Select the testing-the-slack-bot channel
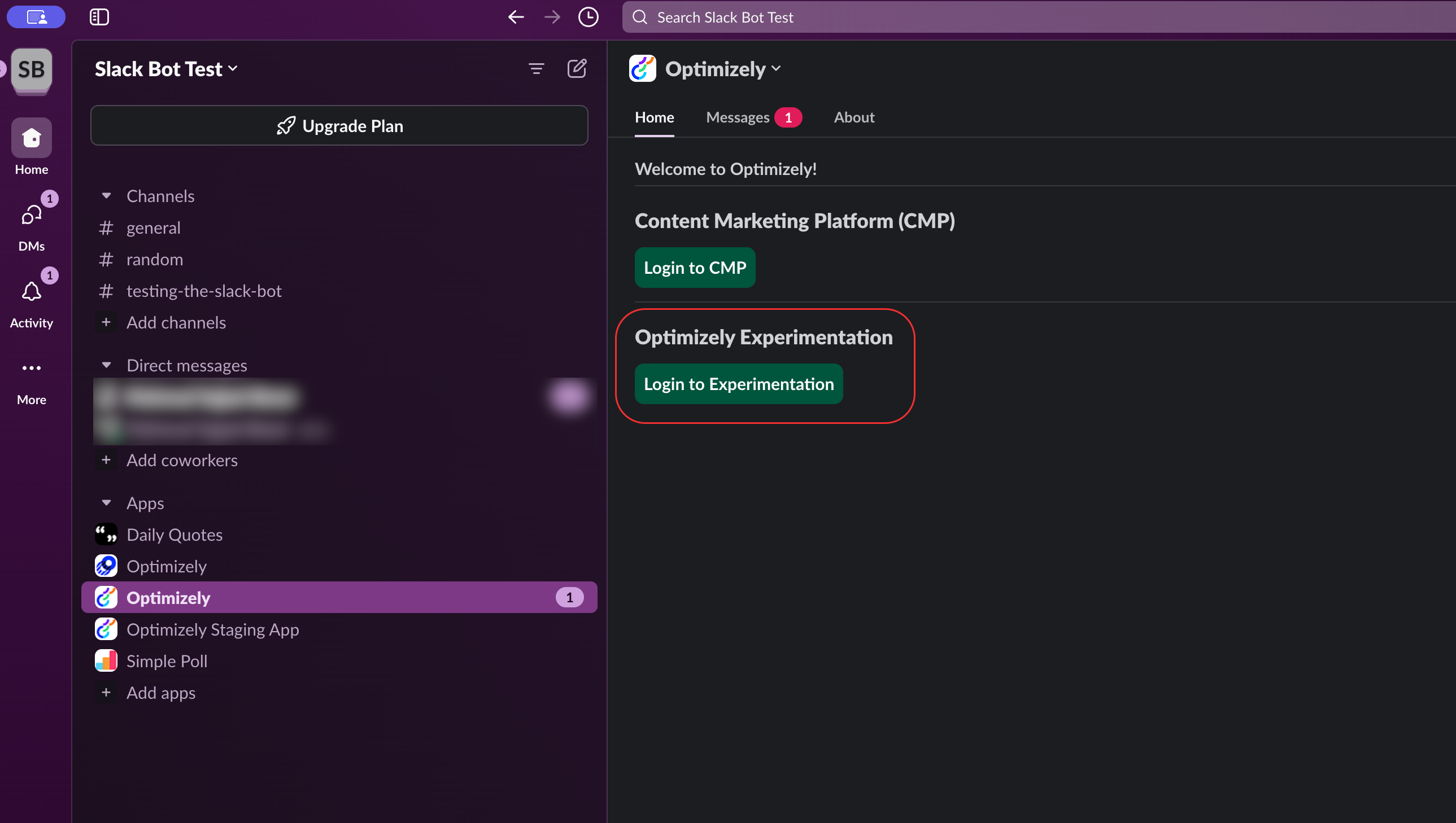 pyautogui.click(x=204, y=291)
